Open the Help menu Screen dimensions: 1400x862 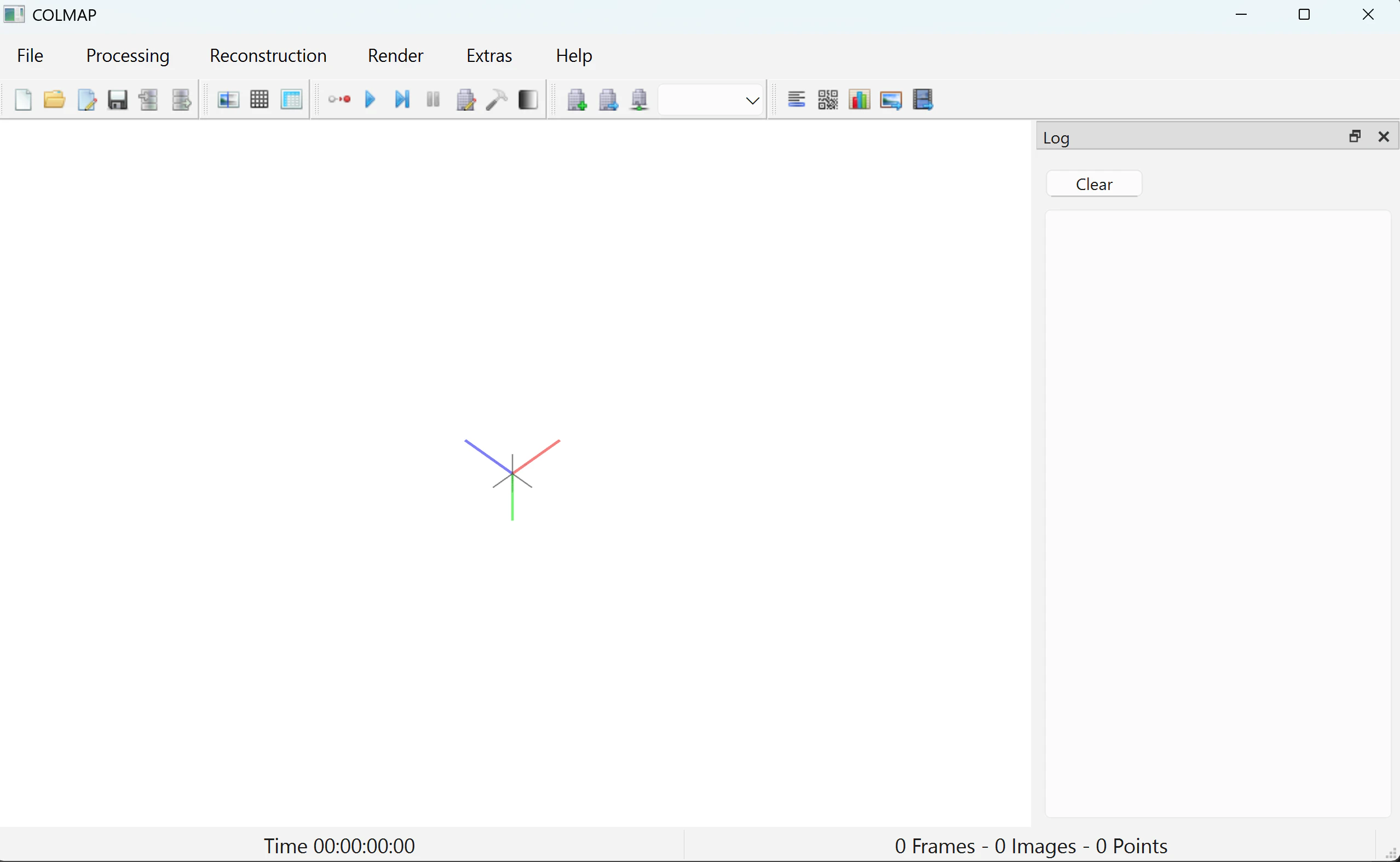(574, 55)
